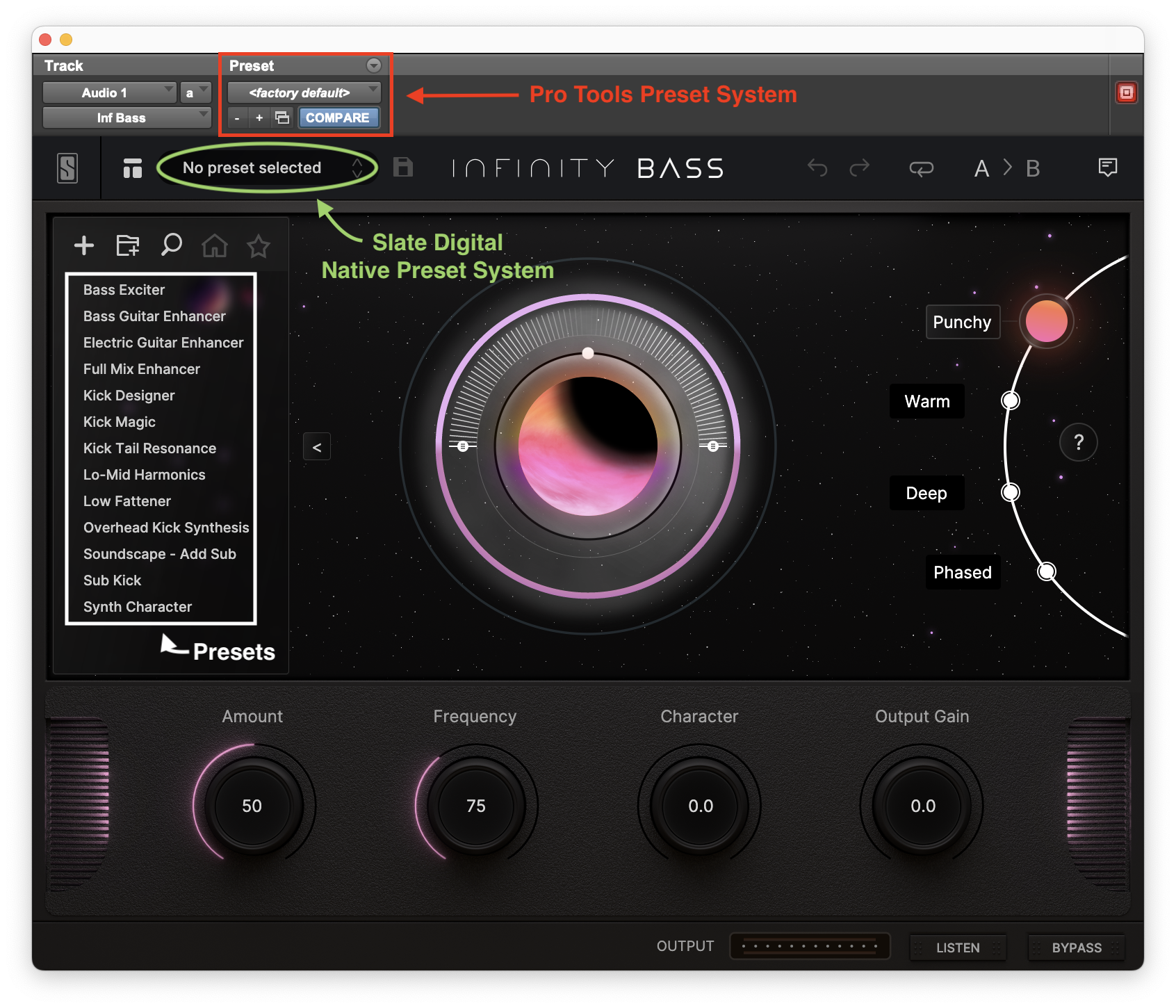Click the right range handle on ring
This screenshot has height=1008, width=1176.
pyautogui.click(x=713, y=446)
